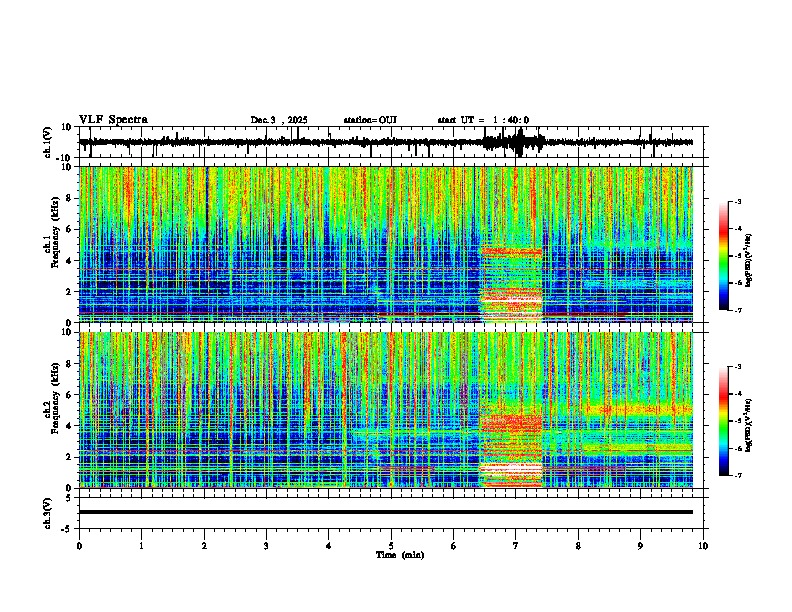This screenshot has height=612, width=792.
Task: Click the "station=OUI" label
Action: 370,120
